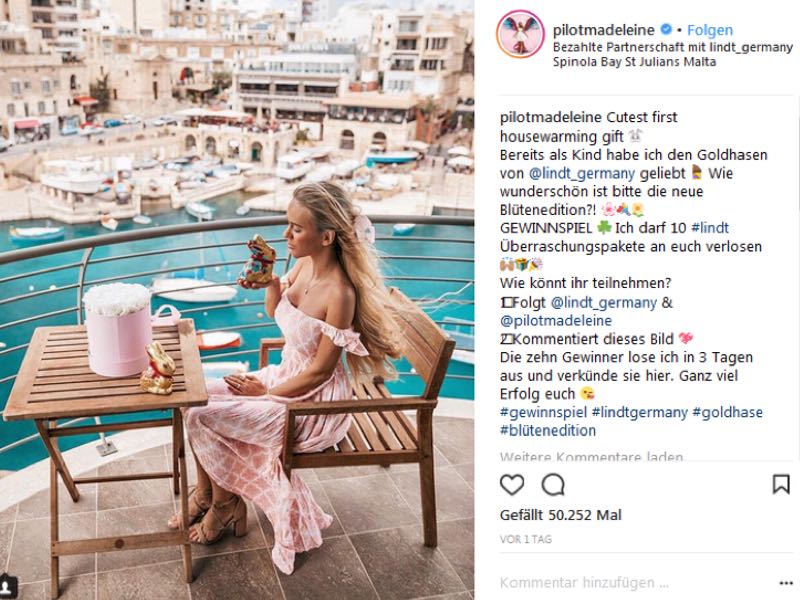Open the #blütenedition hashtag
Viewport: 800px width, 600px height.
click(x=548, y=430)
